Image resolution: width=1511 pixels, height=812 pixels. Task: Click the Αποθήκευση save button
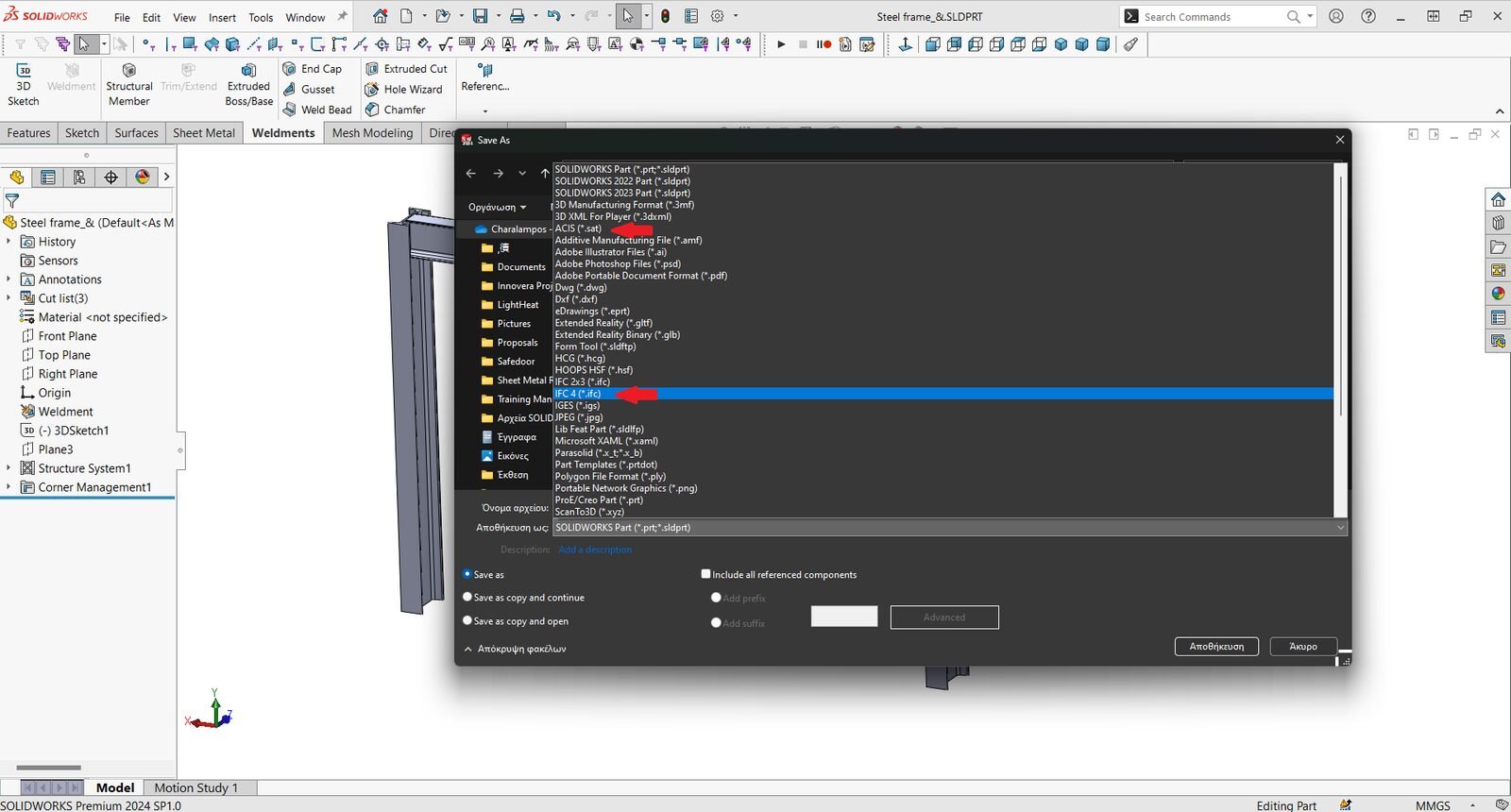pyautogui.click(x=1216, y=647)
